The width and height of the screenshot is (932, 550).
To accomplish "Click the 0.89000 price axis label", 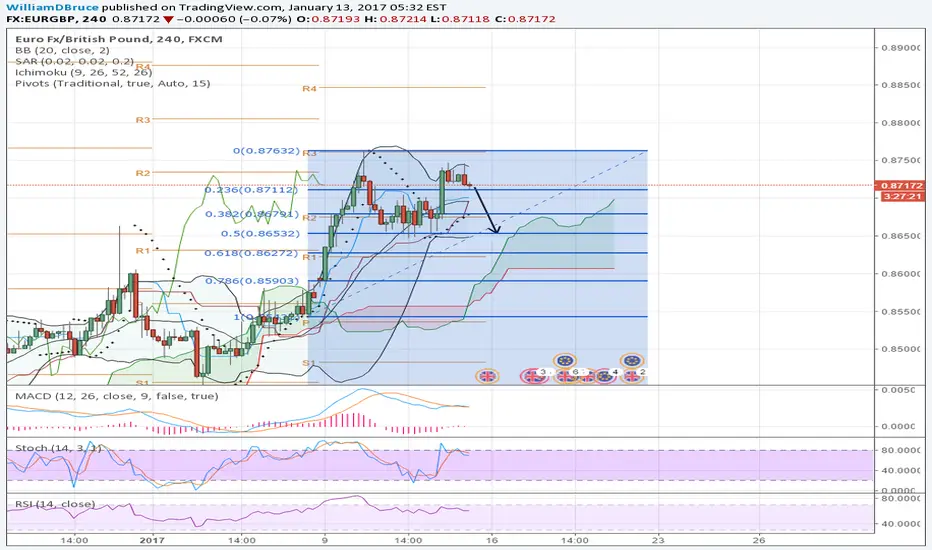I will (901, 48).
